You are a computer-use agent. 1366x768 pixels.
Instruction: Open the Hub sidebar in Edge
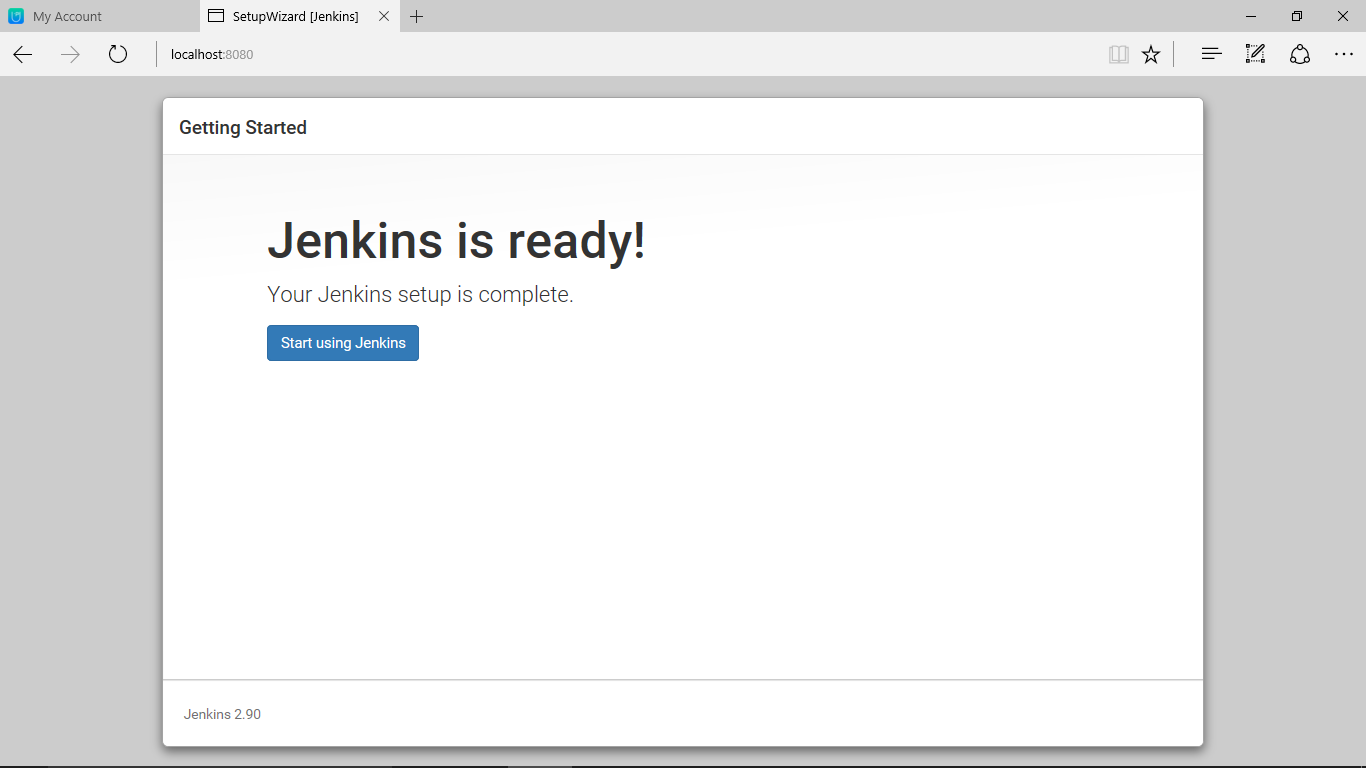(1210, 54)
